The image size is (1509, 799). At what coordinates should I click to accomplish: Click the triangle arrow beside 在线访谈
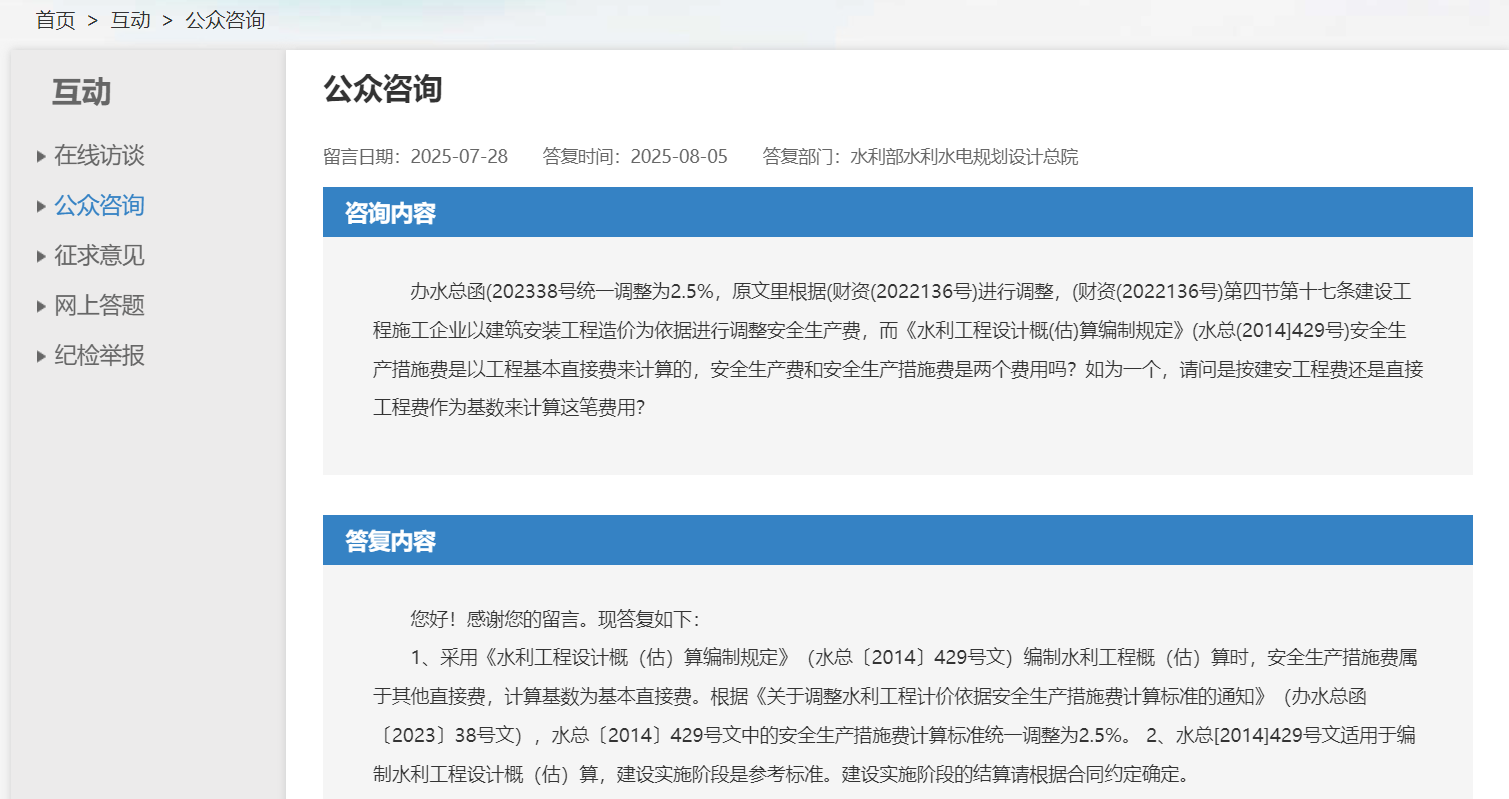pos(41,156)
